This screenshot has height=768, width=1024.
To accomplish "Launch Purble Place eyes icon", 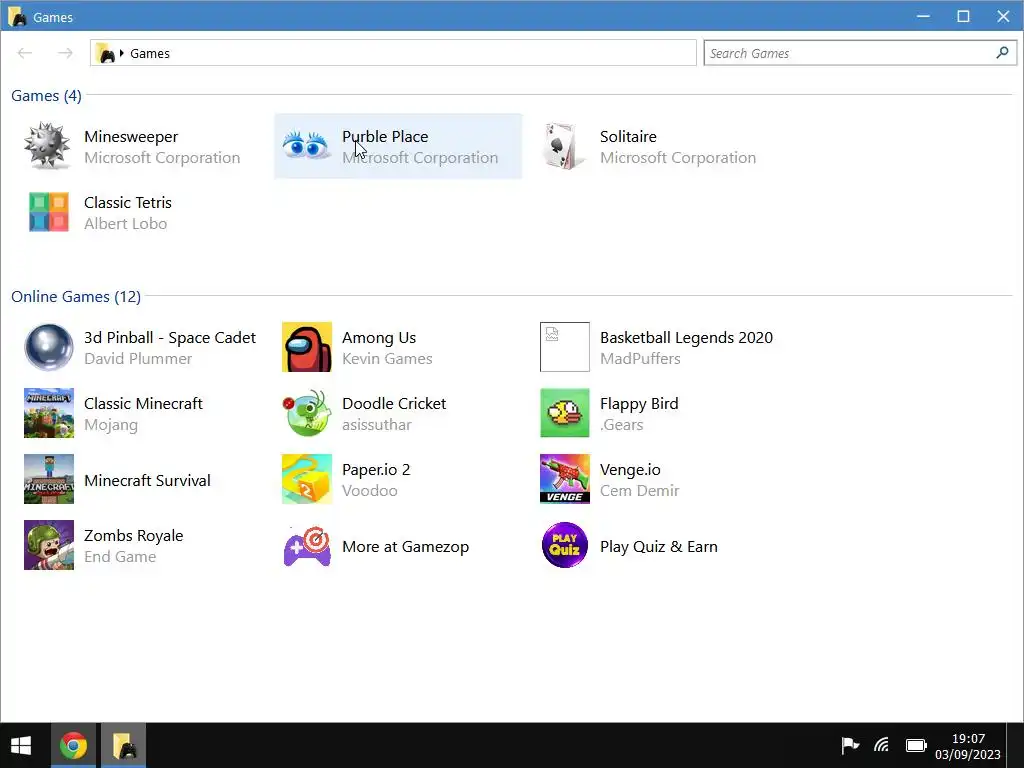I will tap(306, 146).
